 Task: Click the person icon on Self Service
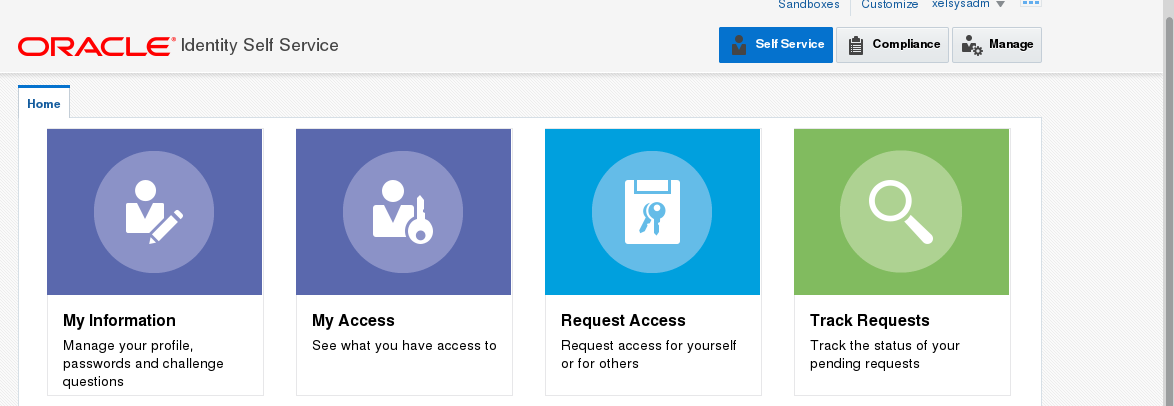(739, 45)
